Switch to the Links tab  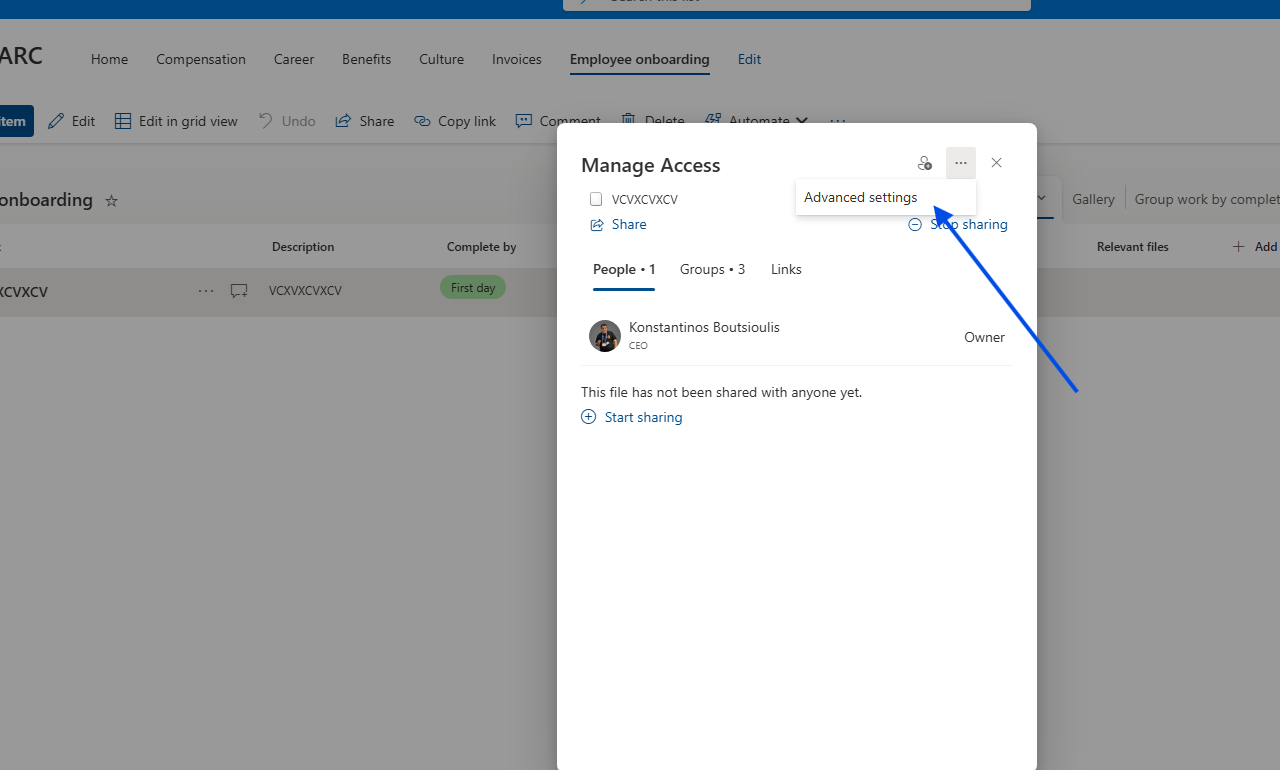coord(786,270)
